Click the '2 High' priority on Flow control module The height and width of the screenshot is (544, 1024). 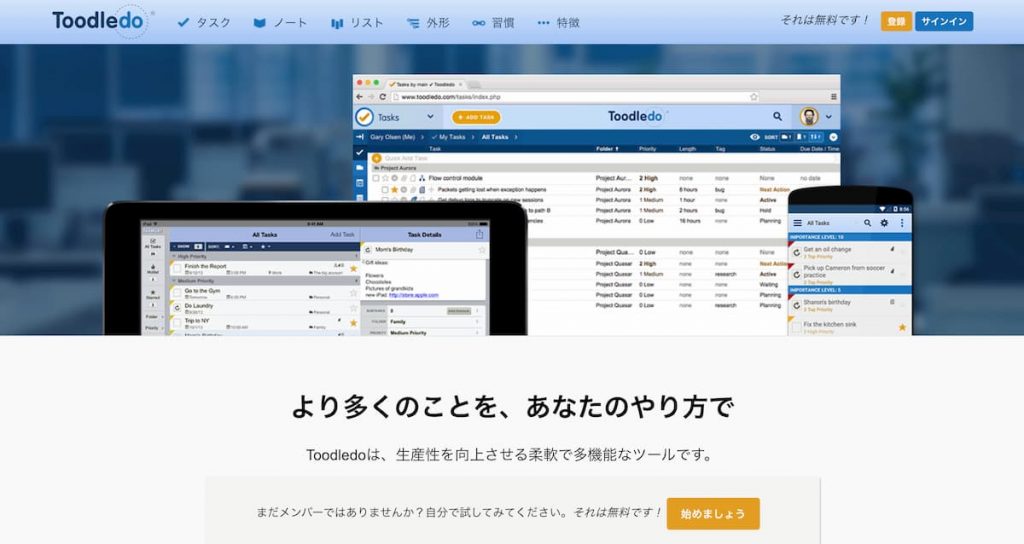click(648, 178)
